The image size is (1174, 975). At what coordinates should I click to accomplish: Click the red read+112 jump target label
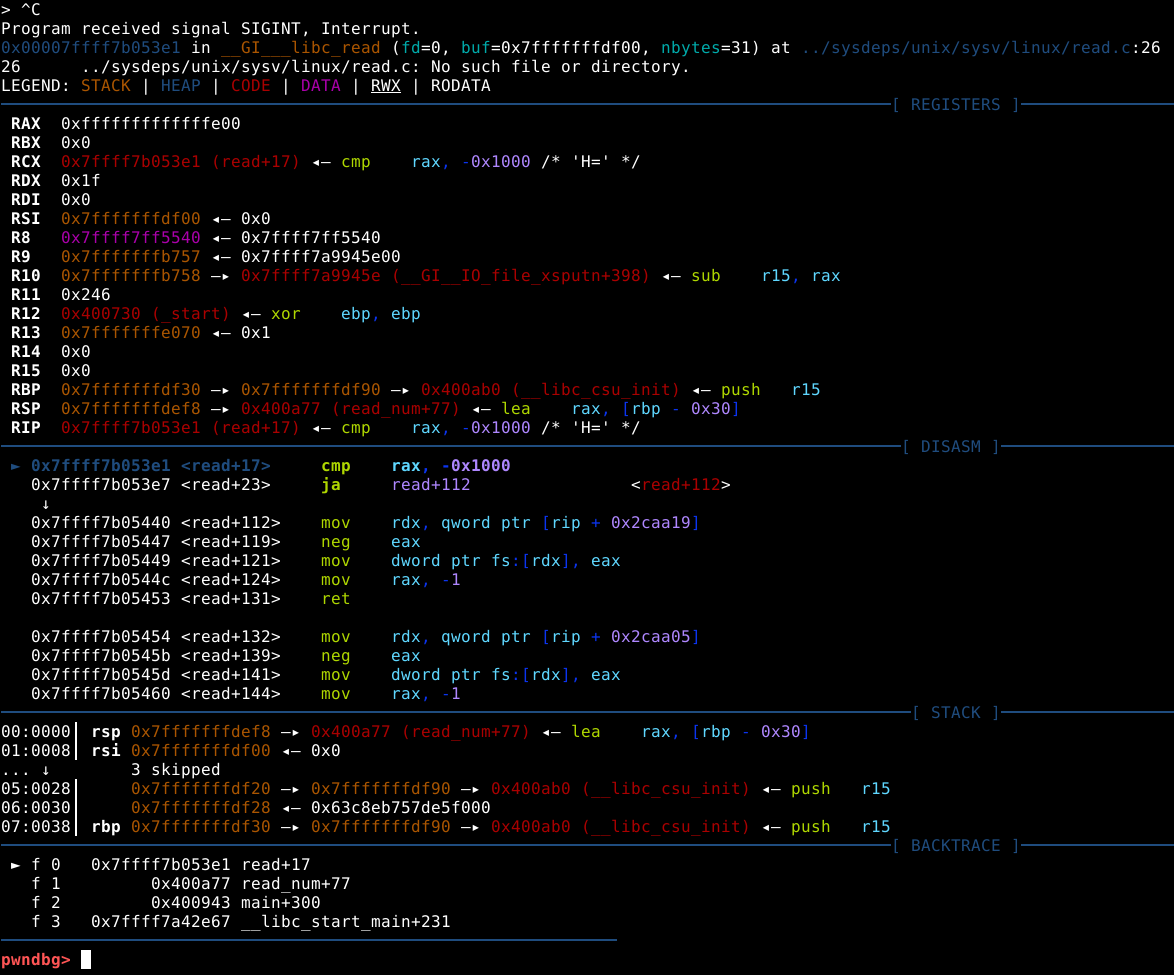point(680,485)
